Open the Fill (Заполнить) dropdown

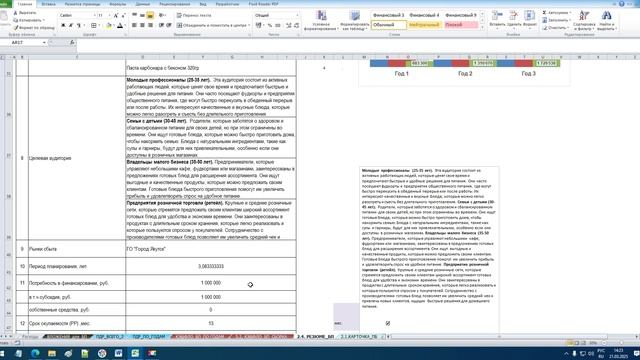(x=556, y=20)
